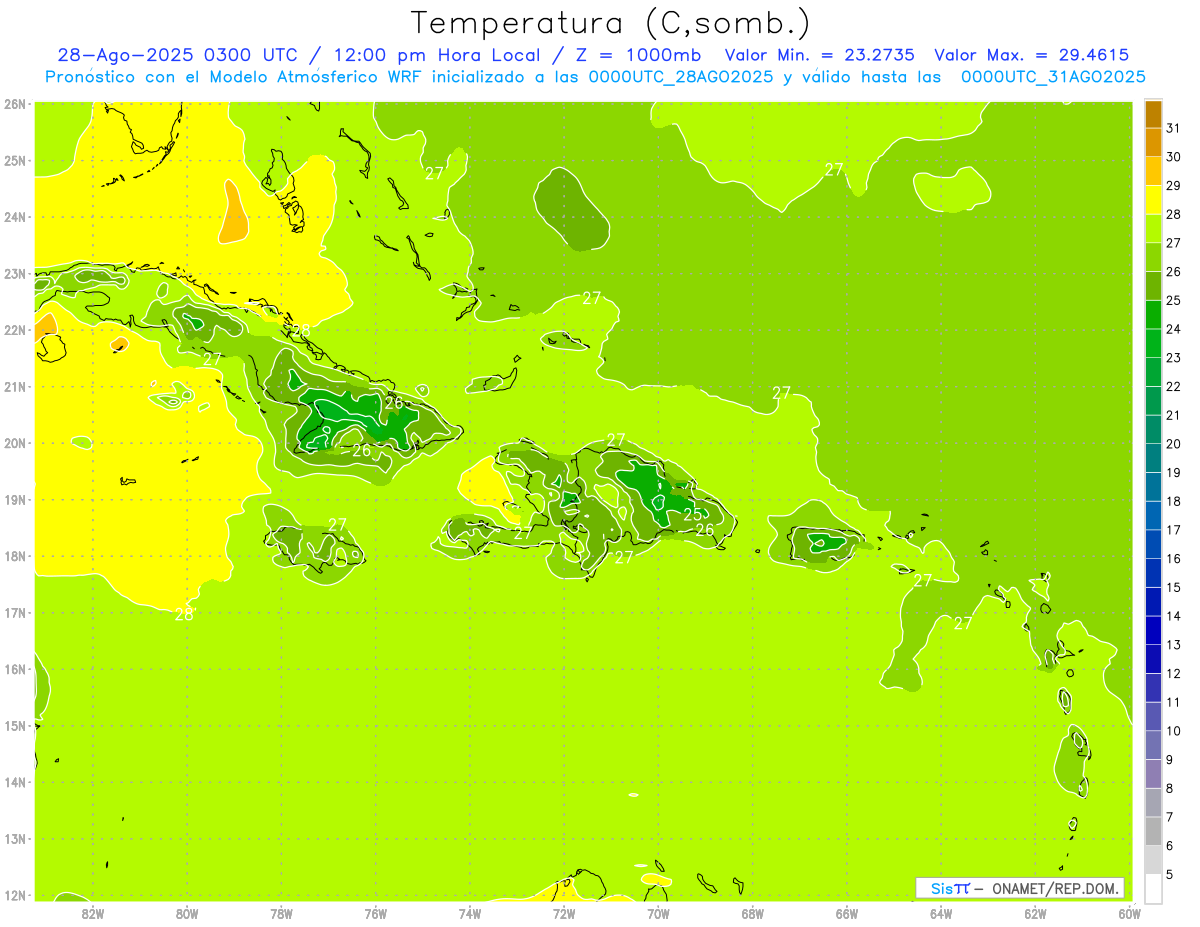This screenshot has height=927, width=1200.
Task: Pick the gray legend swatch between 6 and 7
Action: pos(1153,832)
